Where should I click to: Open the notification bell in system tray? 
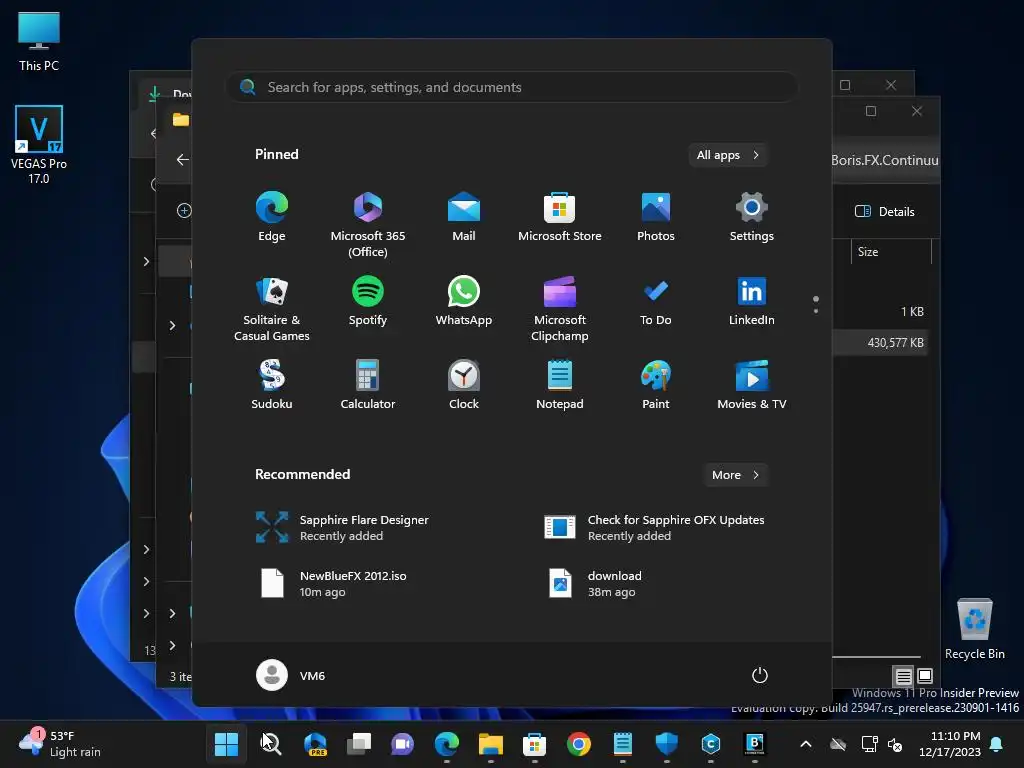[x=997, y=744]
